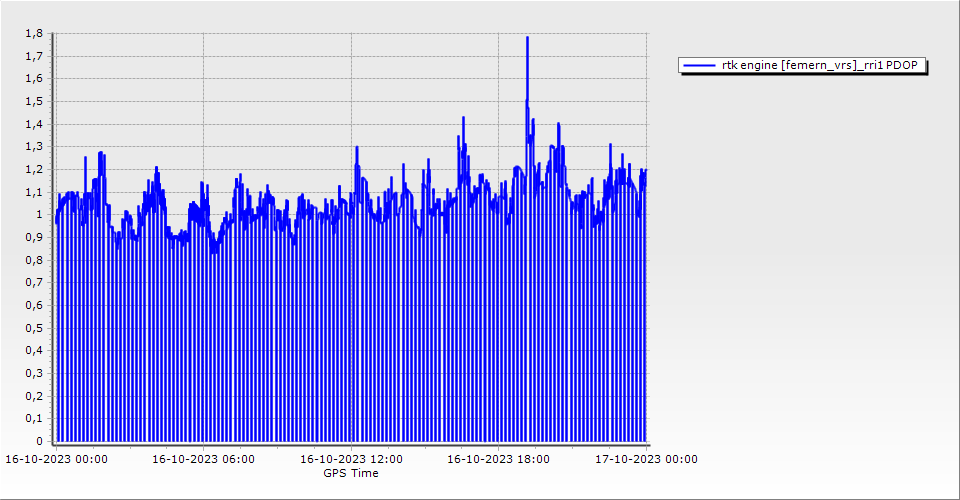The image size is (960, 500).
Task: Click the 1,8 y-axis tick label
Action: click(x=33, y=33)
